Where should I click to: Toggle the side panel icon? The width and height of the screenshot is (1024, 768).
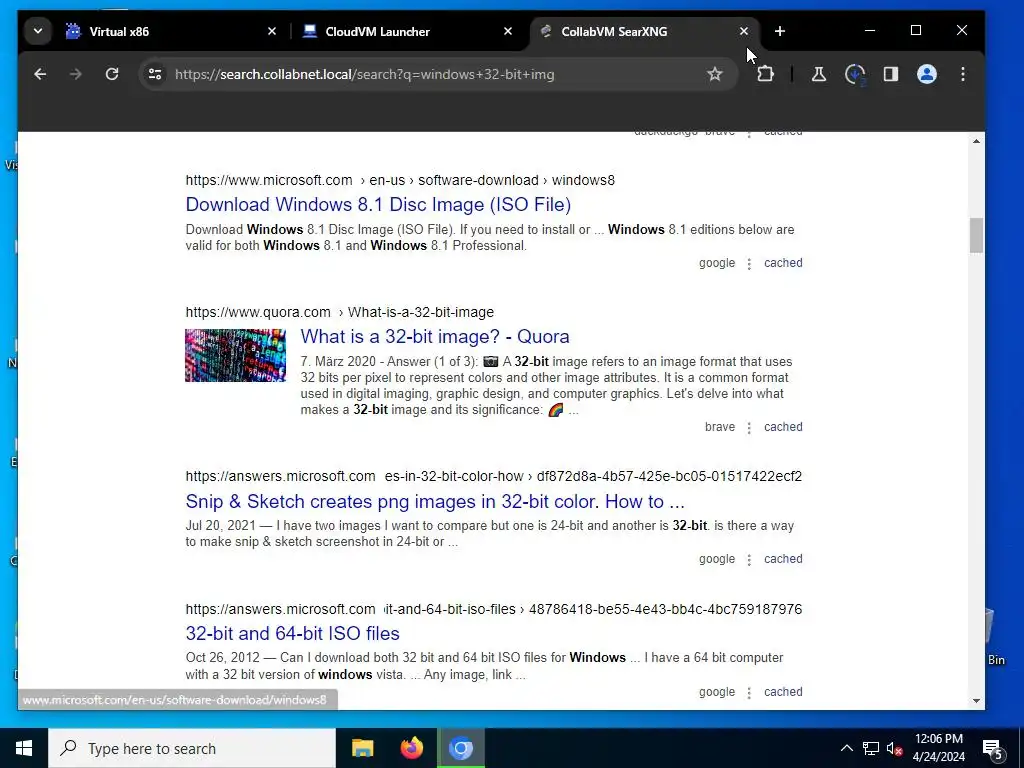pos(891,74)
